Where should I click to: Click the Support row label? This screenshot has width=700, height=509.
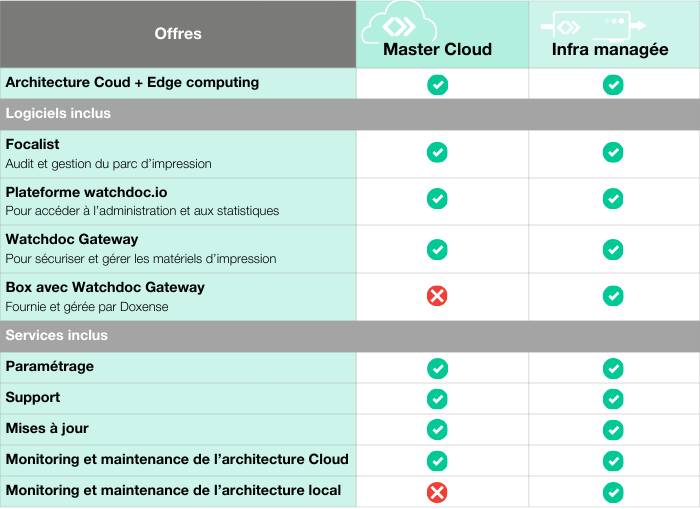pos(33,398)
